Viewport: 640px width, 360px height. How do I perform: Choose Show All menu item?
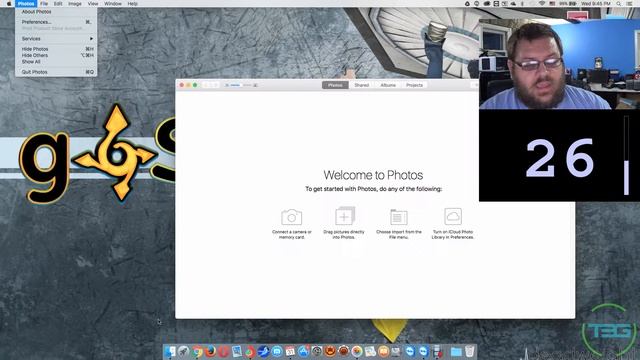pyautogui.click(x=56, y=62)
